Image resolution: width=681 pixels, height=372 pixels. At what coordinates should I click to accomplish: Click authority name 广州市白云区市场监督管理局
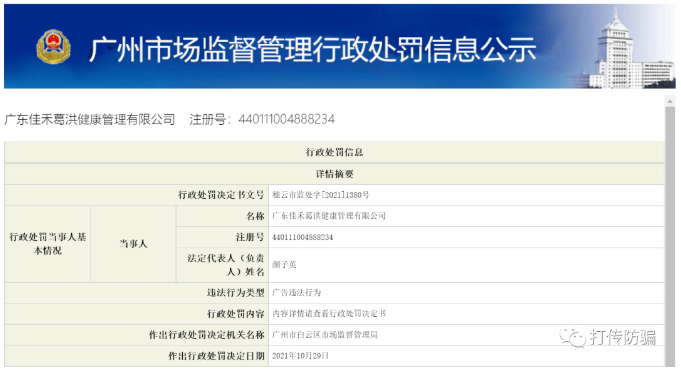click(325, 335)
